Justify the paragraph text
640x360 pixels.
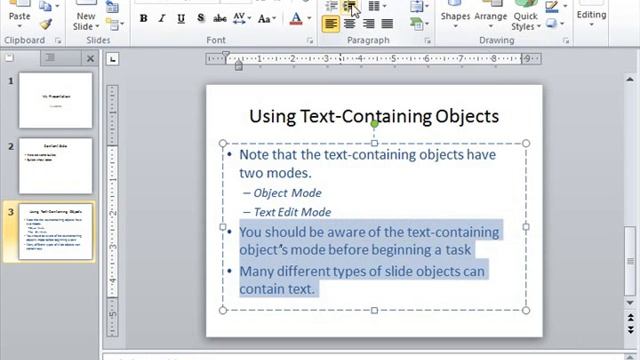pos(387,24)
